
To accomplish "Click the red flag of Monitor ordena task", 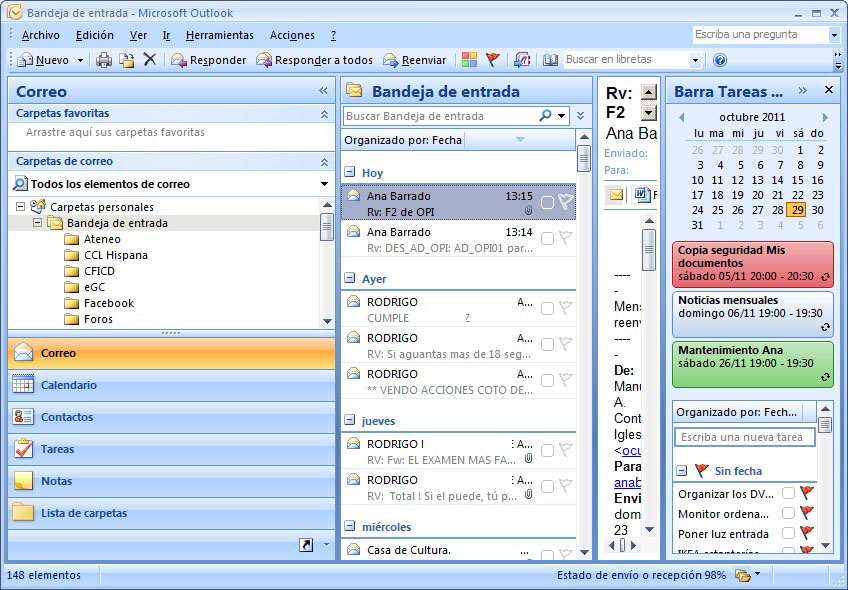I will click(806, 513).
